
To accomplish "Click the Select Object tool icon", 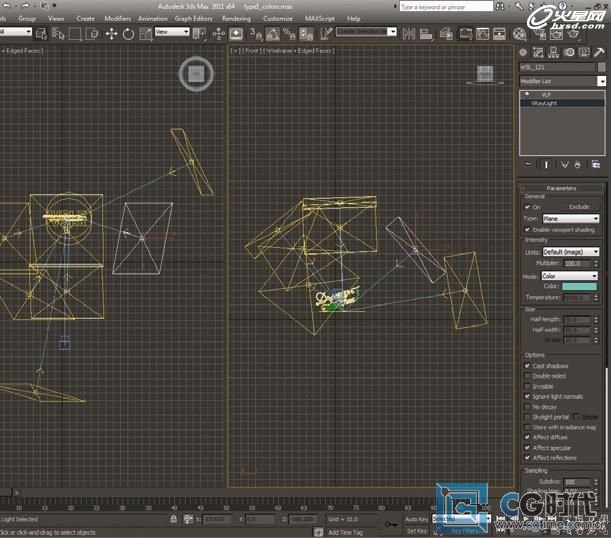I will coord(41,34).
